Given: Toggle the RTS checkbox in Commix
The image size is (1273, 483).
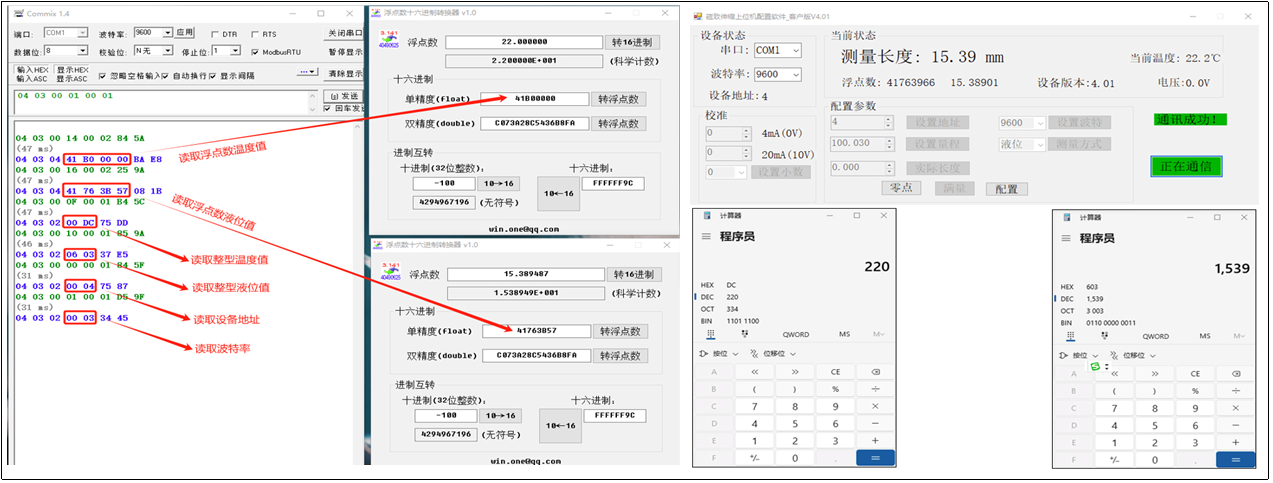Looking at the screenshot, I should (256, 33).
